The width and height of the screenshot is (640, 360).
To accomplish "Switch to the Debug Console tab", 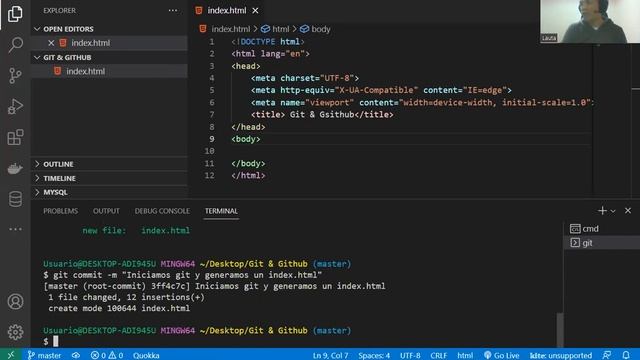I will click(x=162, y=211).
